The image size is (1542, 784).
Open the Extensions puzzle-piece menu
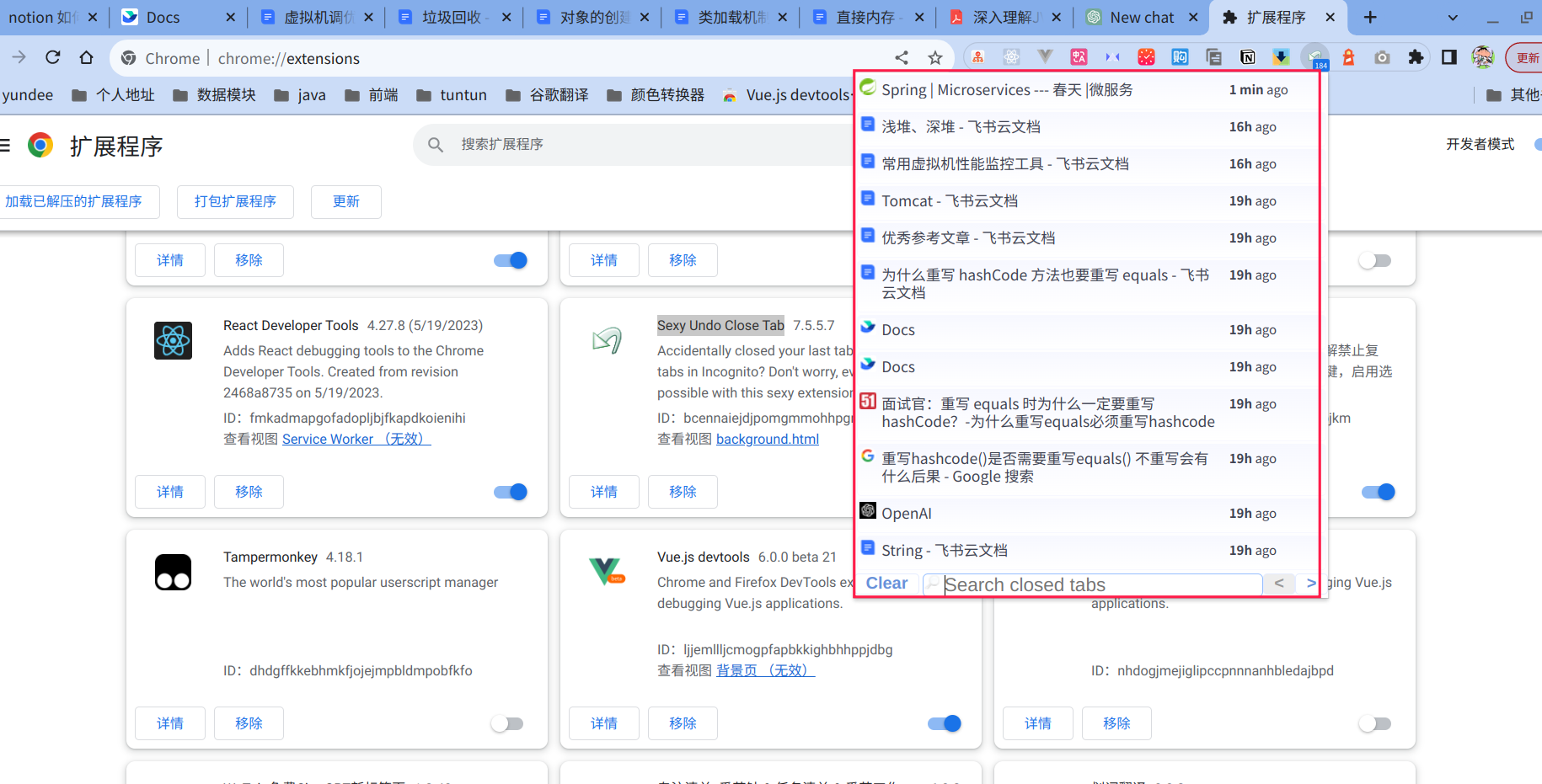click(1416, 57)
